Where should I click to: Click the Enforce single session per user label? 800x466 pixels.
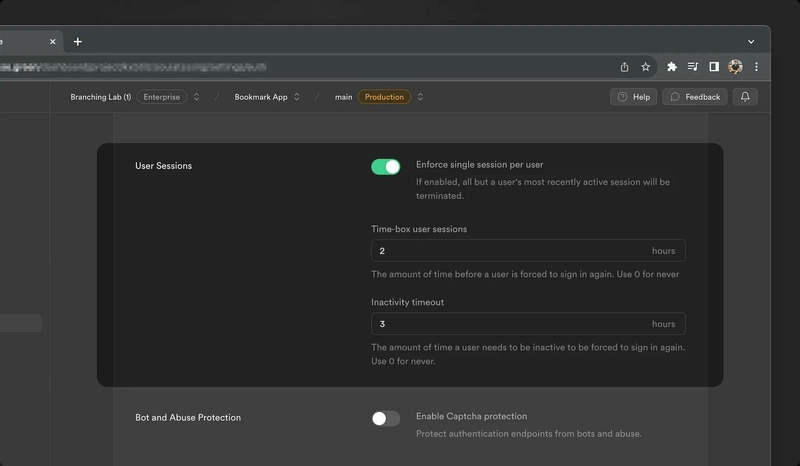pyautogui.click(x=480, y=164)
